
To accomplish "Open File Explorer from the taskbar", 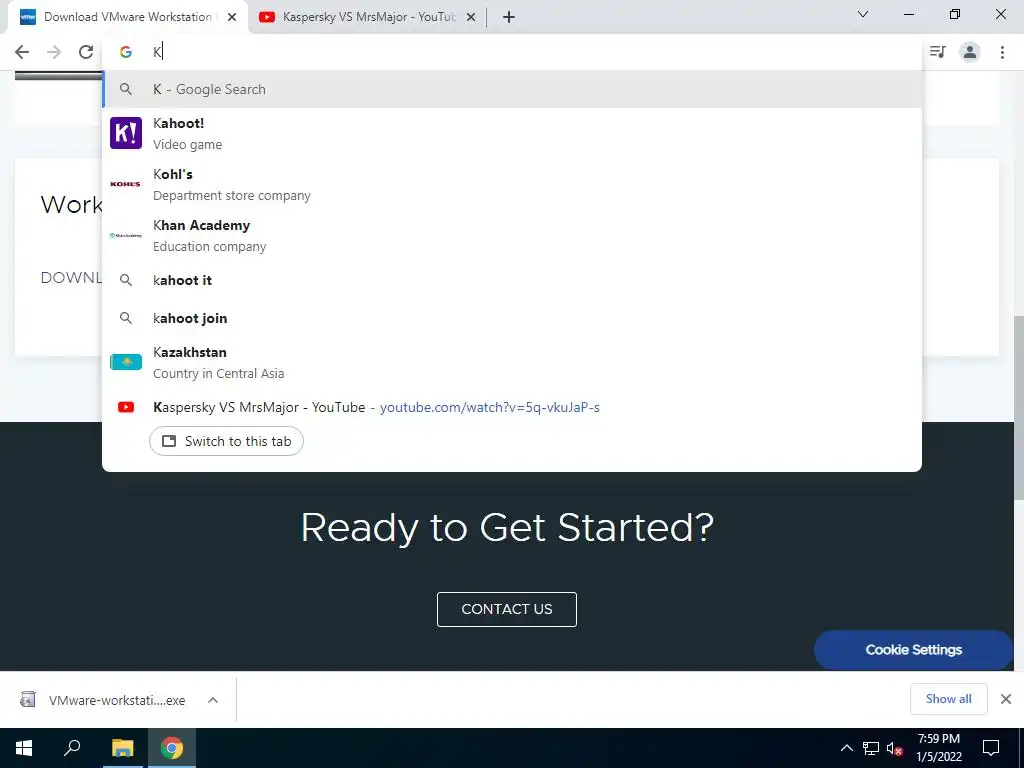I will click(122, 748).
